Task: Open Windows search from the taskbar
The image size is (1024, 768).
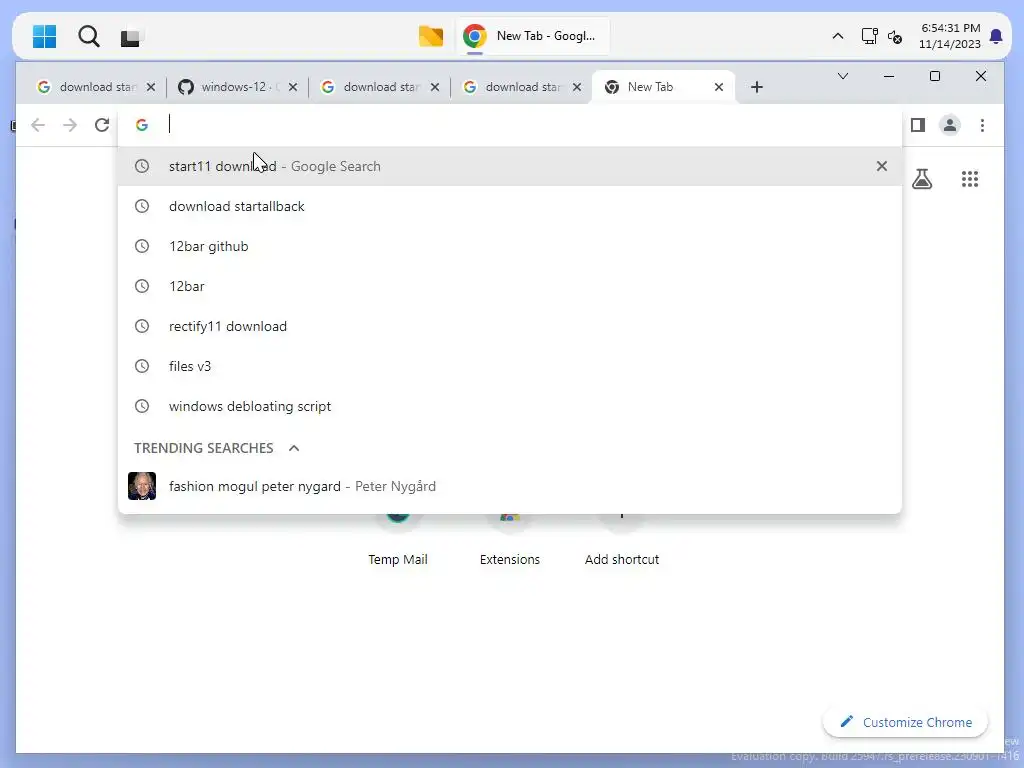Action: (89, 37)
